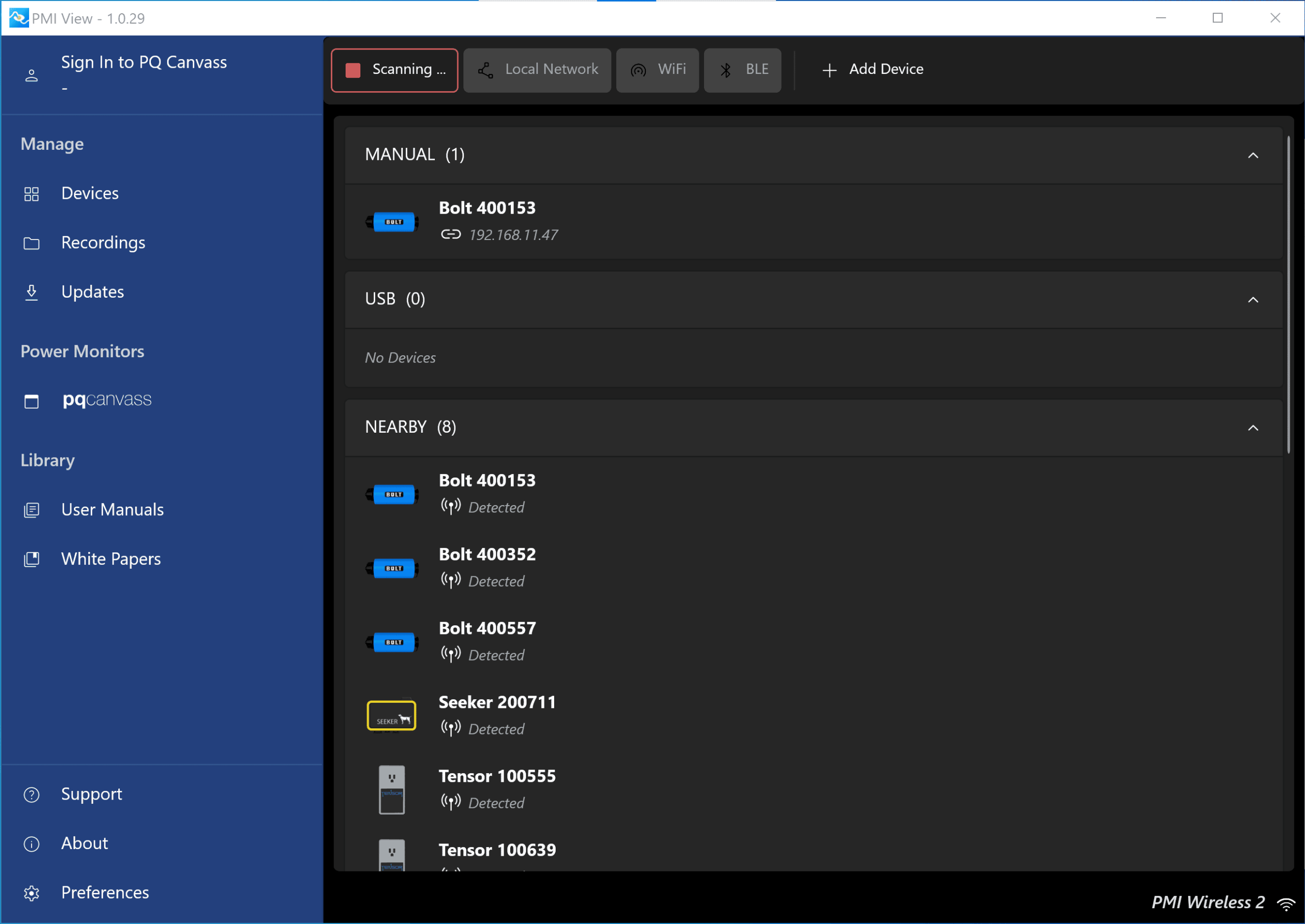Click the White Papers icon
Screen dimensions: 1305x924
(32, 559)
